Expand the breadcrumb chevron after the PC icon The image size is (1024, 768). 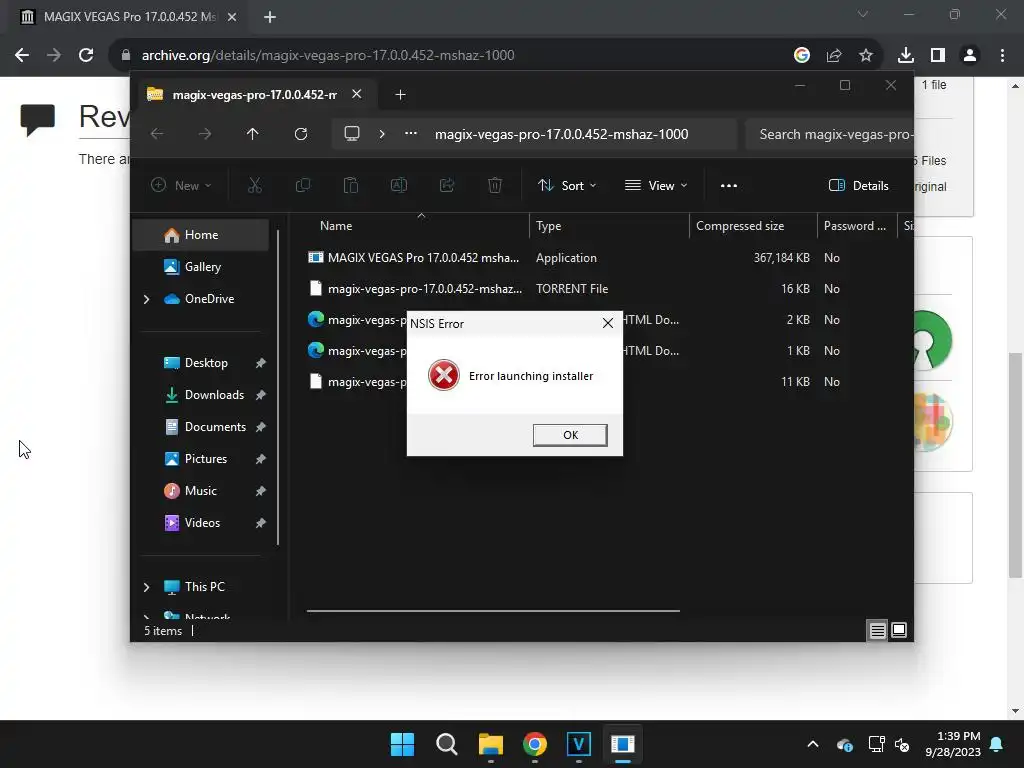[x=382, y=134]
